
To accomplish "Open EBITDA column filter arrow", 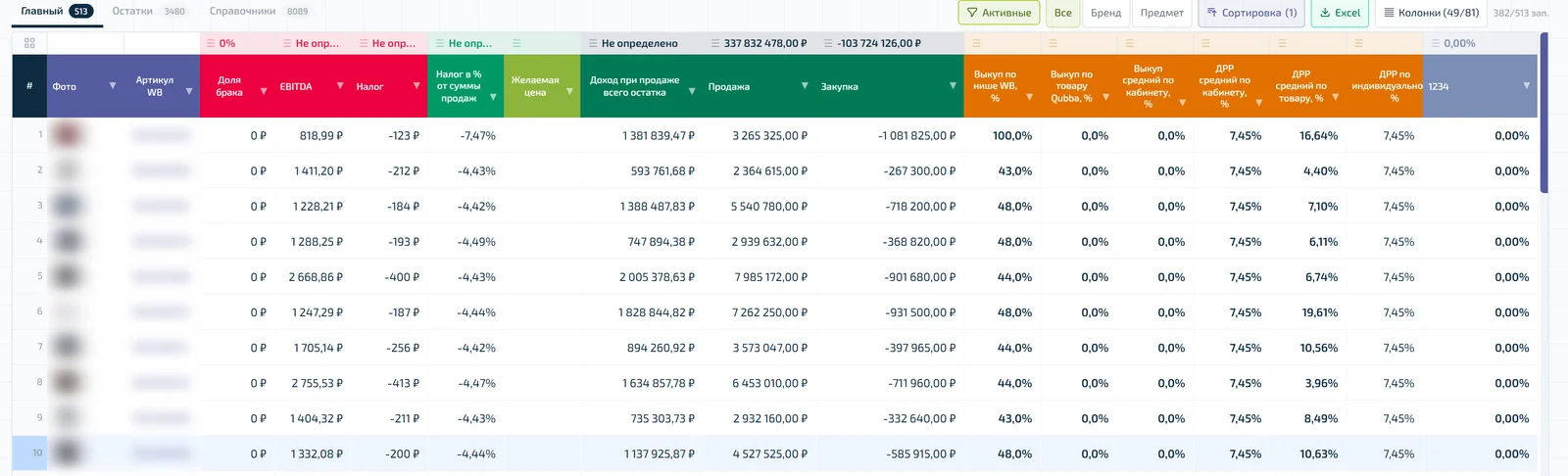I will pos(340,86).
